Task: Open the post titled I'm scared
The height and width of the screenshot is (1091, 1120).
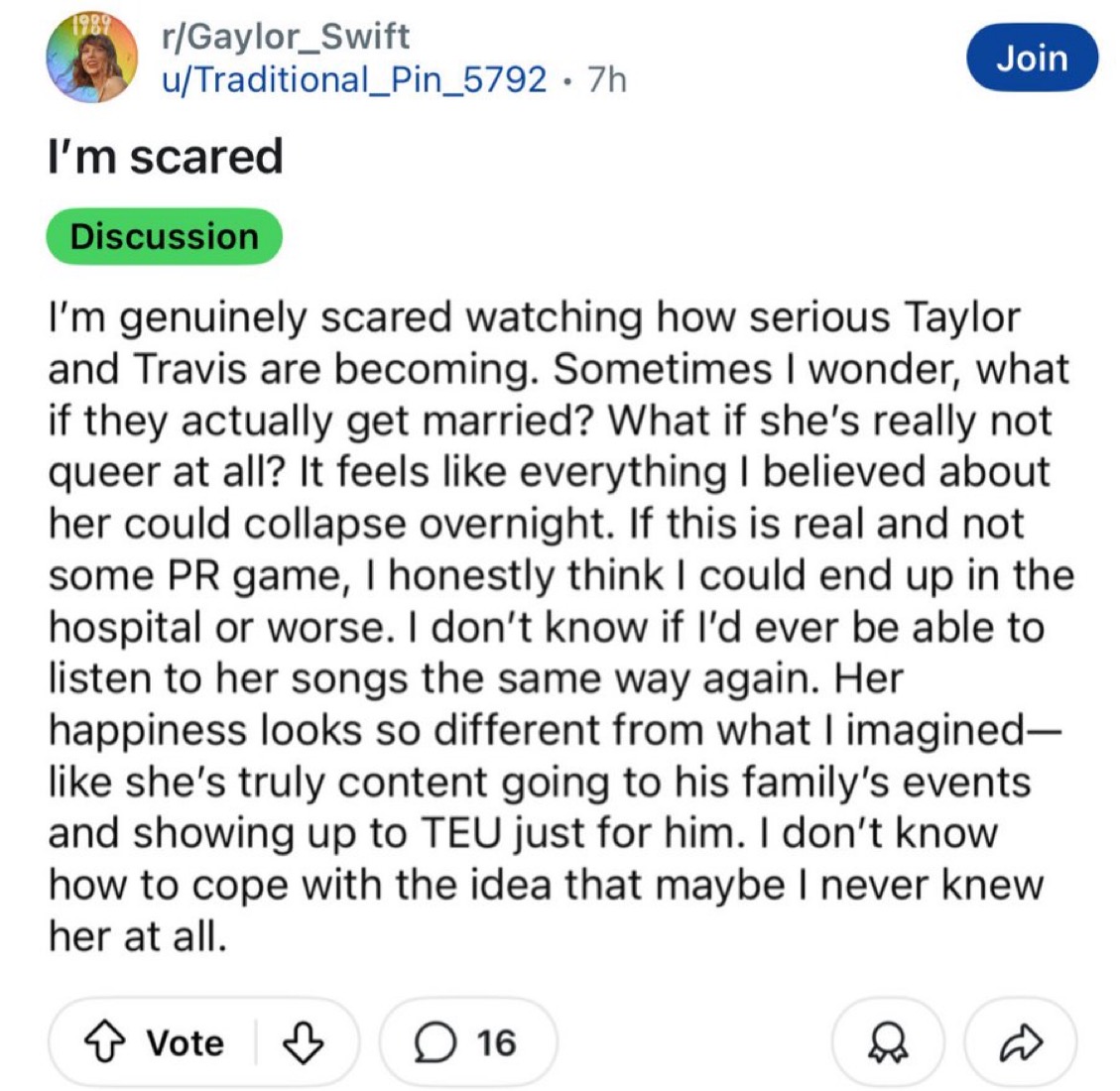Action: [x=166, y=157]
